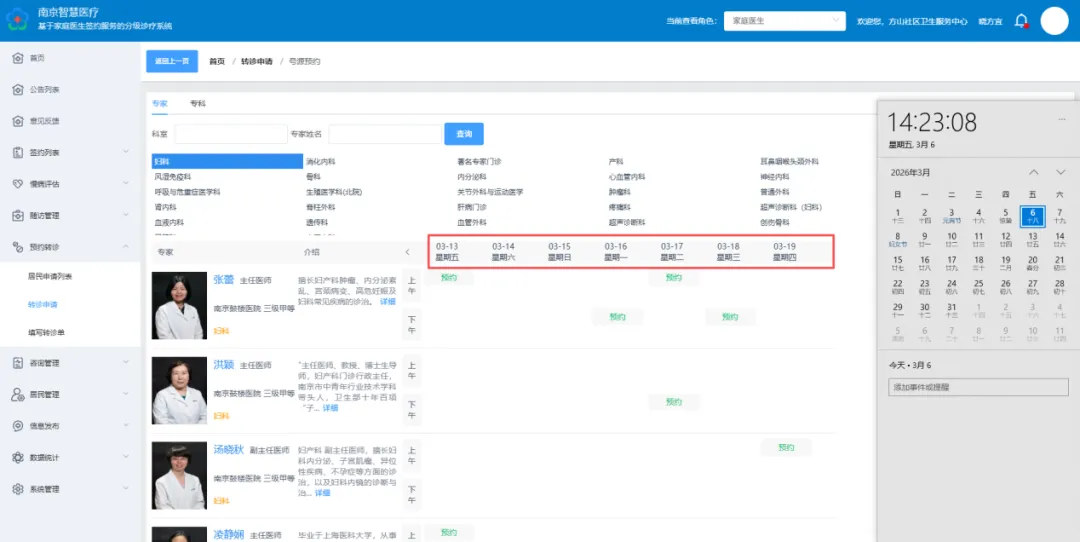
Task: Click the 南京智慧医疗 logo icon
Action: 18,21
